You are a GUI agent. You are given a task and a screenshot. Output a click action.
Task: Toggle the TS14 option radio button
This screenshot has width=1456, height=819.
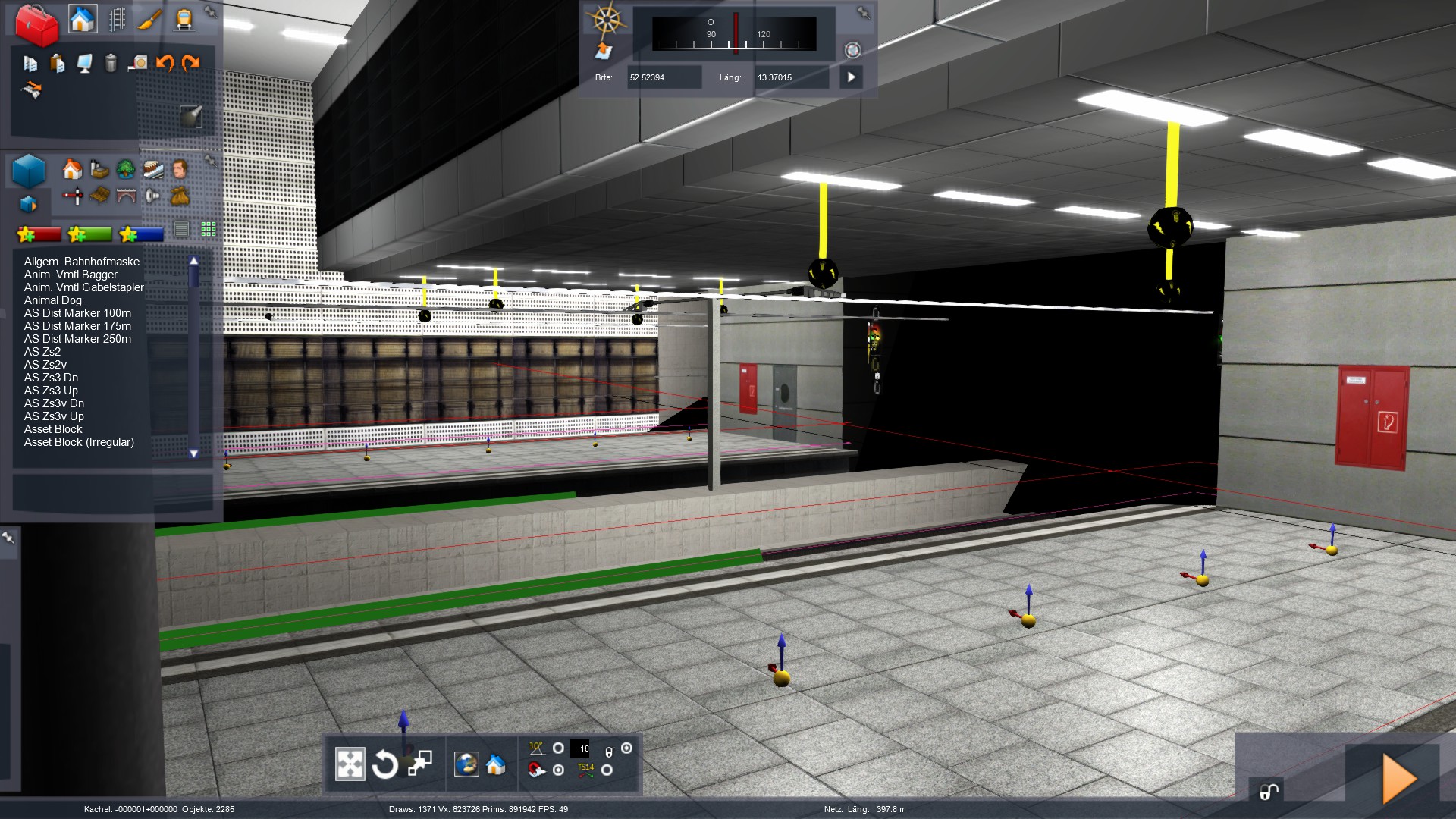tap(607, 770)
